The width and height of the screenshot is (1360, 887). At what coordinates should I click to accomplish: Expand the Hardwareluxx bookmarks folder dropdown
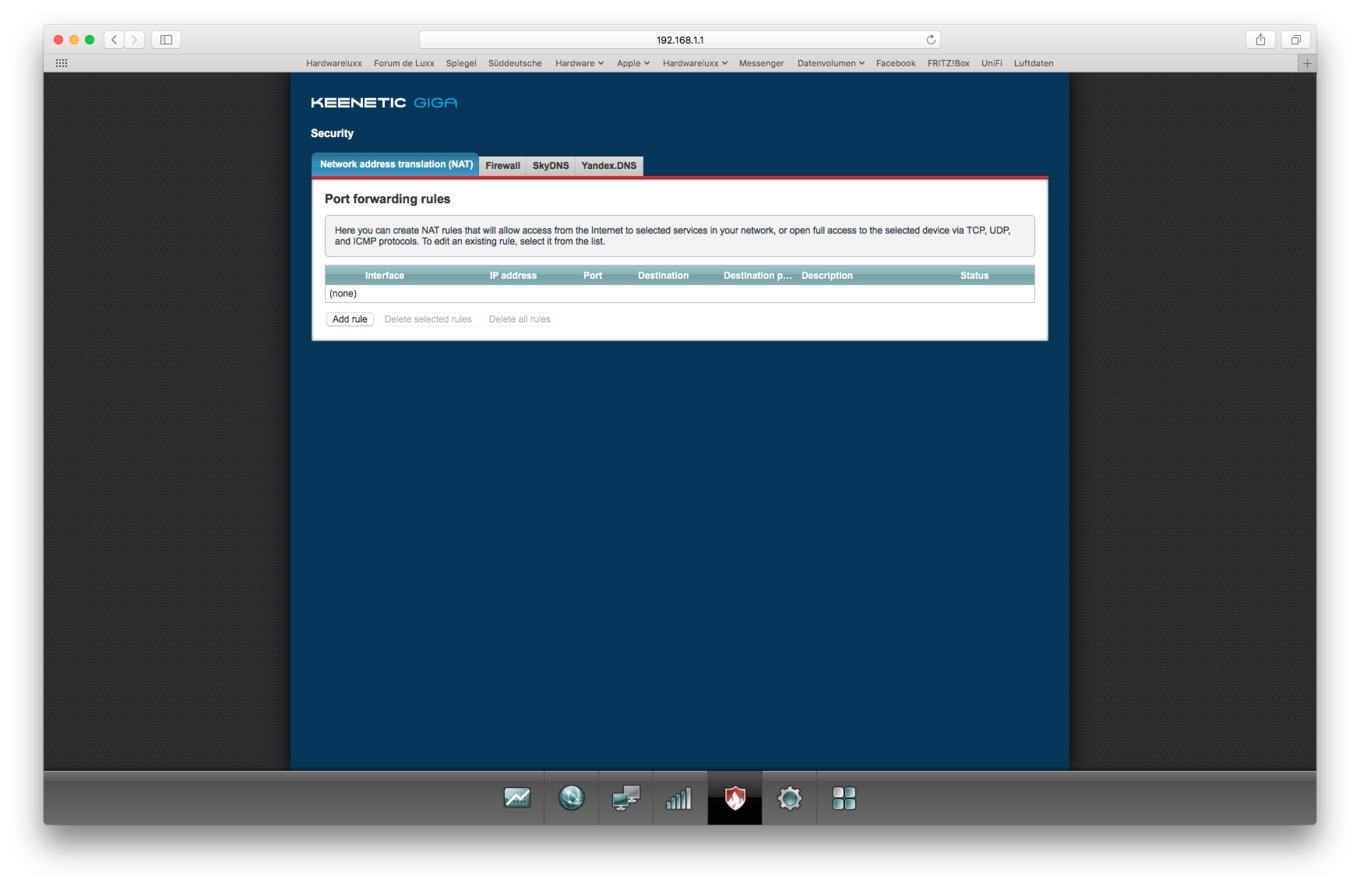click(x=695, y=63)
